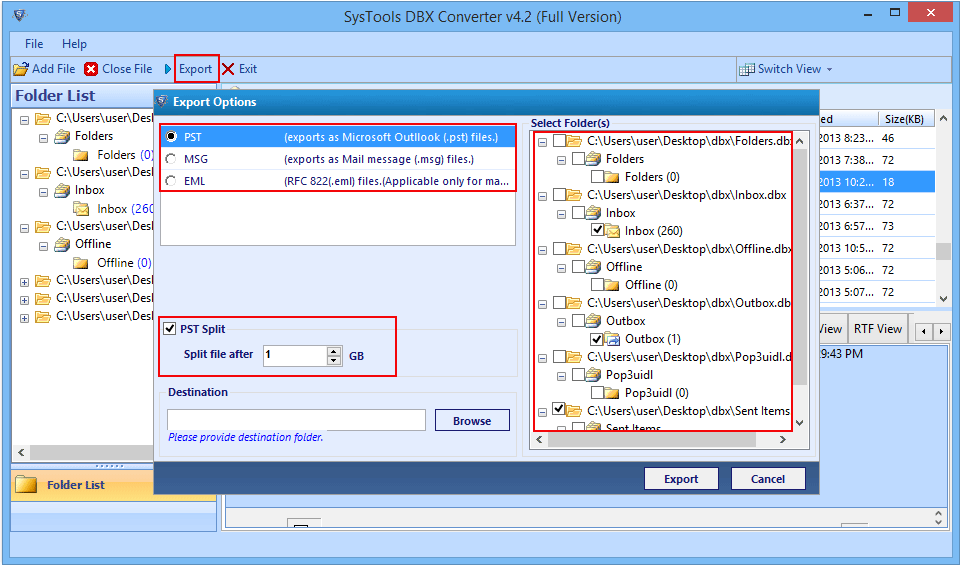This screenshot has height=565, width=960.
Task: Open the File menu
Action: click(x=34, y=44)
